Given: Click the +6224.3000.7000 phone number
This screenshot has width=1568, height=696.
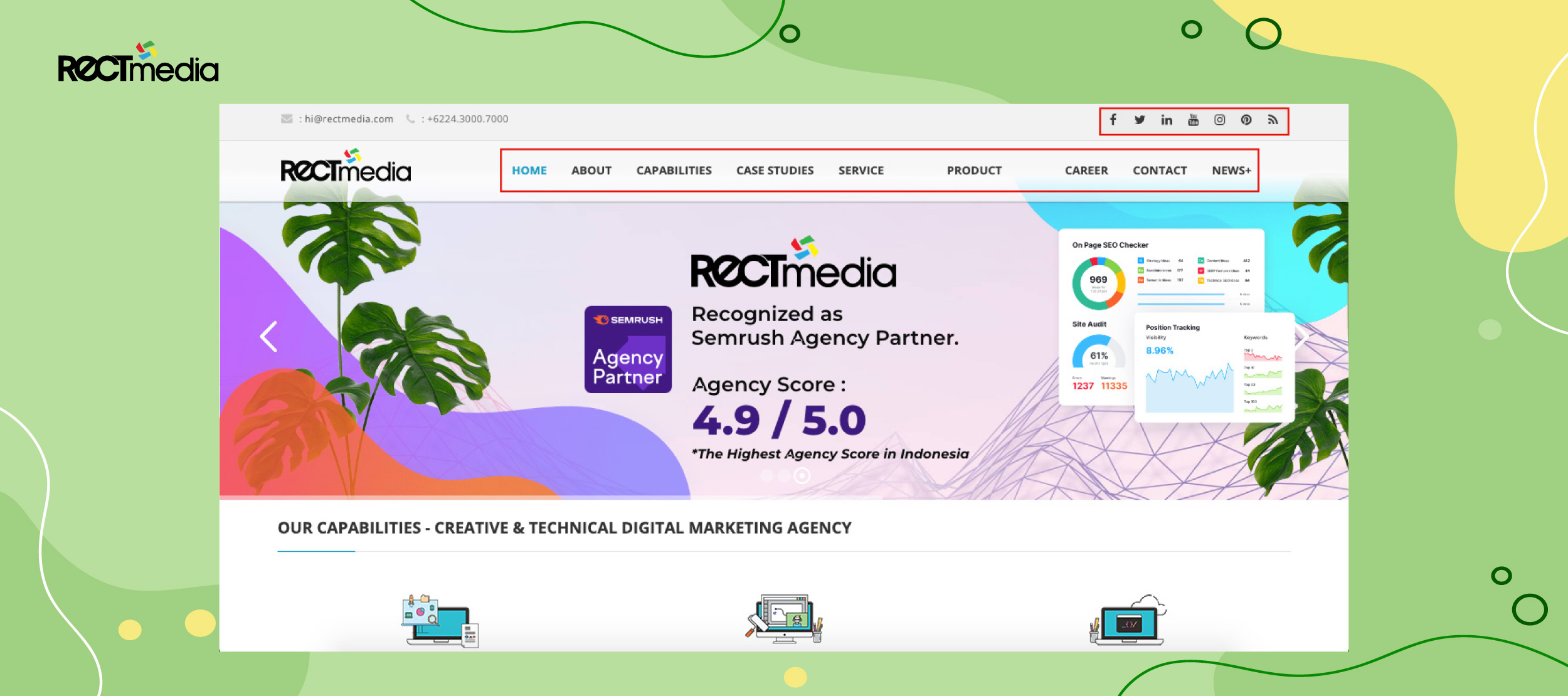Looking at the screenshot, I should (467, 119).
